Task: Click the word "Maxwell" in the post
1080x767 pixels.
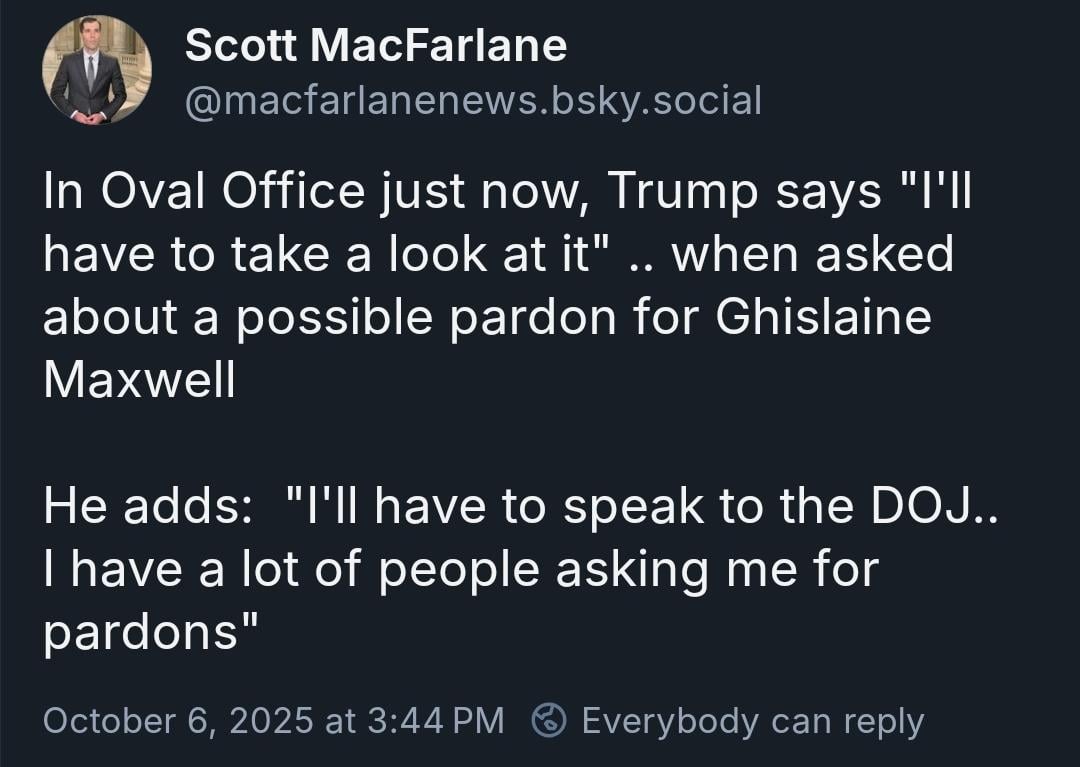Action: pos(139,381)
